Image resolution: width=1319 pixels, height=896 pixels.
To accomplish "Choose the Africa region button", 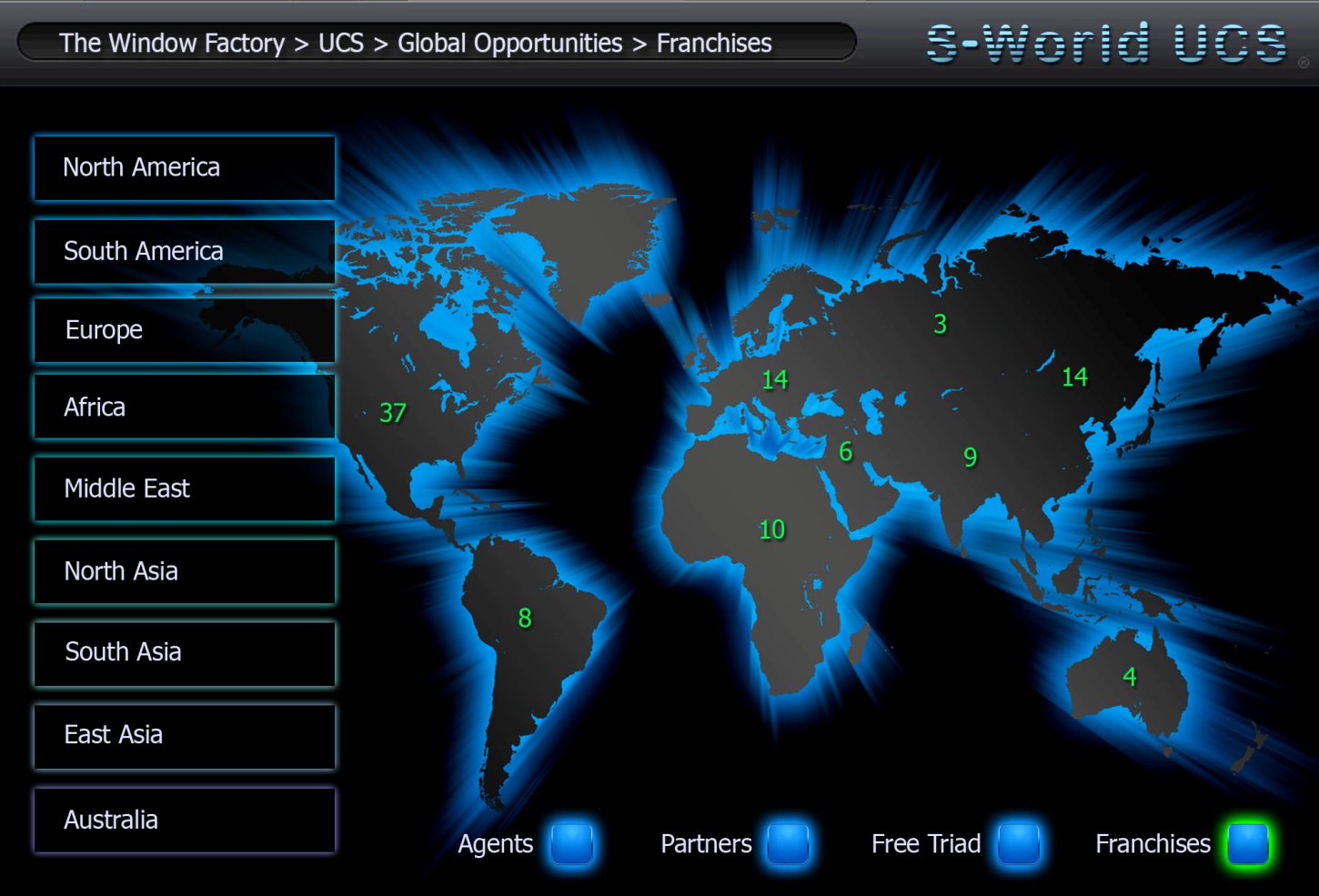I will (185, 408).
